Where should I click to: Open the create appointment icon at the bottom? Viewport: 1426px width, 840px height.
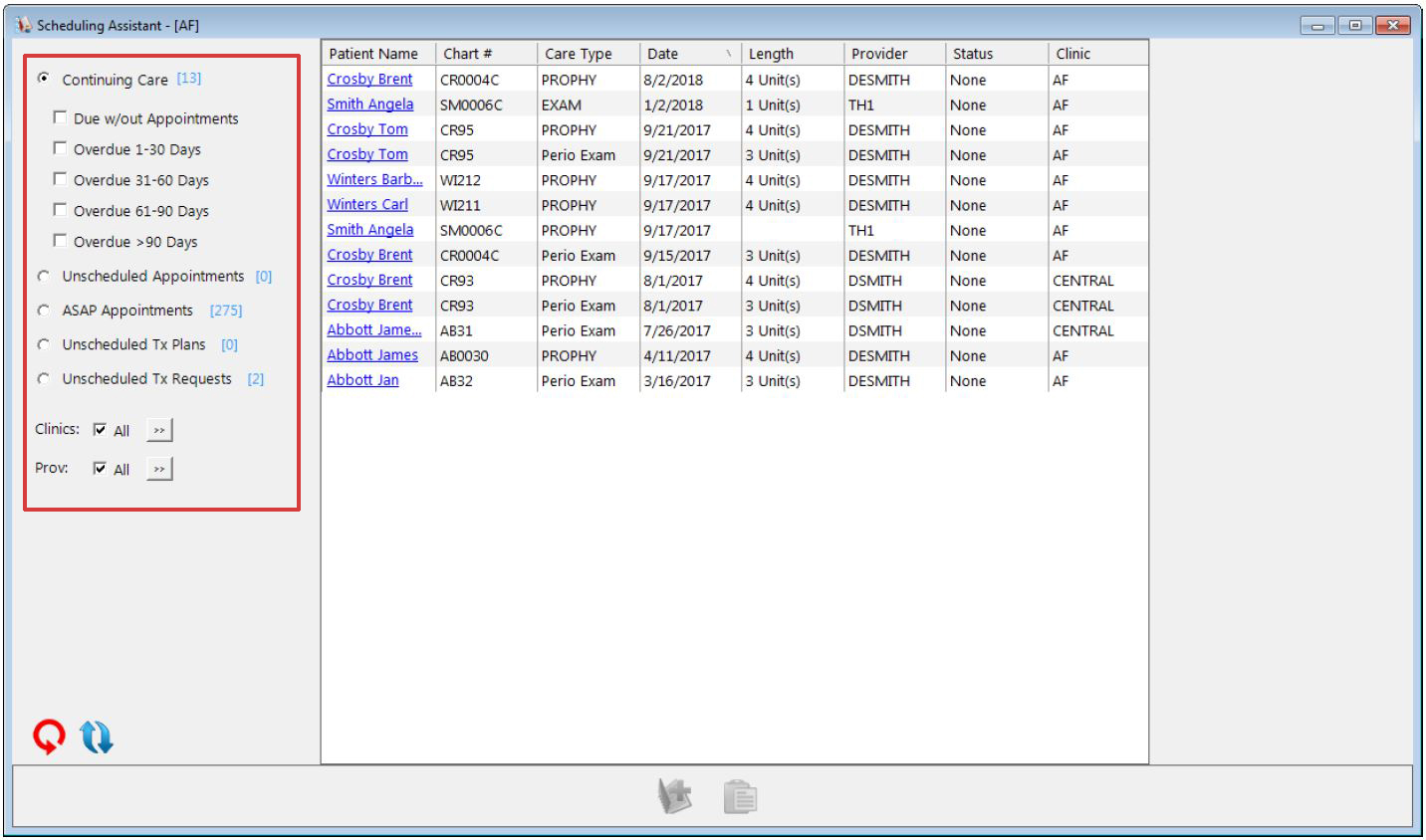(x=676, y=795)
